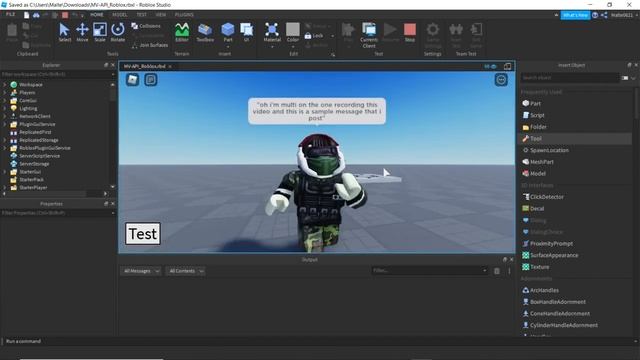Open Output panel three-dot options

(x=509, y=271)
